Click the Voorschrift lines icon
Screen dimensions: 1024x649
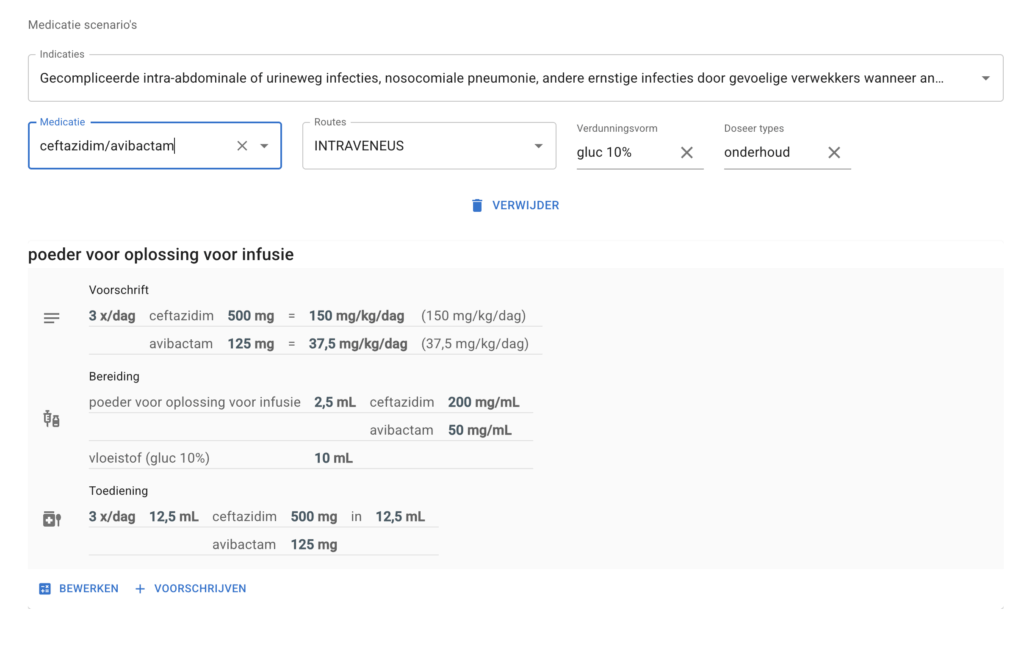[52, 318]
